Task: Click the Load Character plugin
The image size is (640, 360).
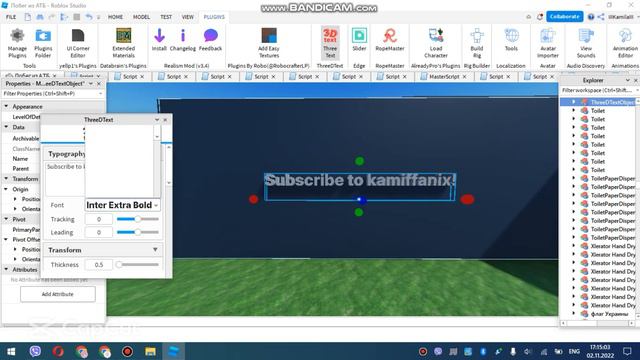Action: [x=436, y=43]
